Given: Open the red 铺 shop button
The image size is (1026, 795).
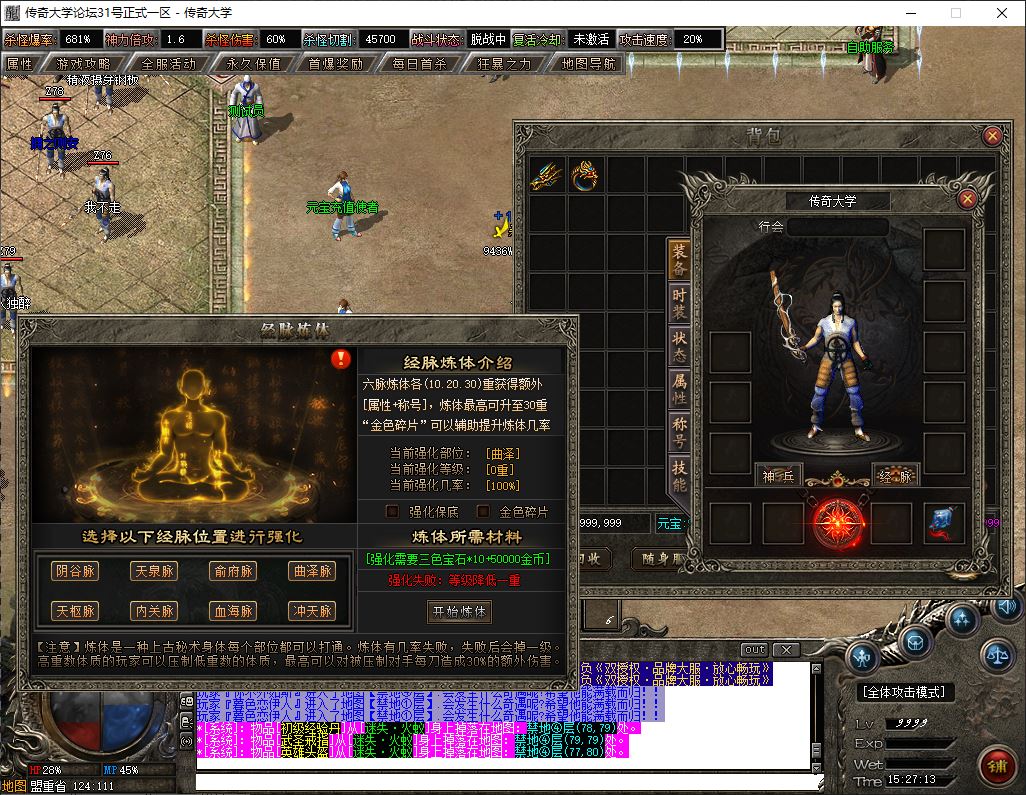Looking at the screenshot, I should (x=997, y=765).
